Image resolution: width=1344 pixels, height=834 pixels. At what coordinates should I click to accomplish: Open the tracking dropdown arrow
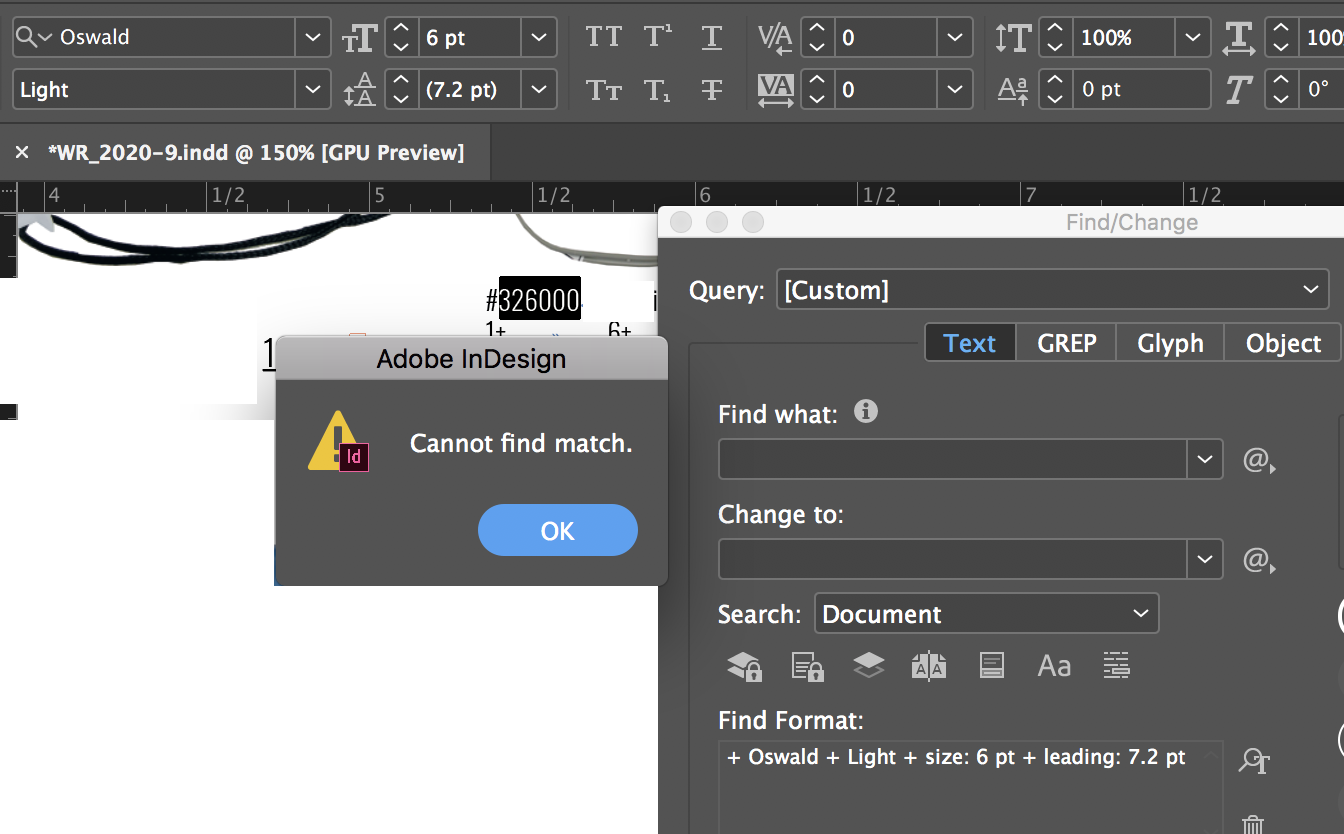pos(955,90)
